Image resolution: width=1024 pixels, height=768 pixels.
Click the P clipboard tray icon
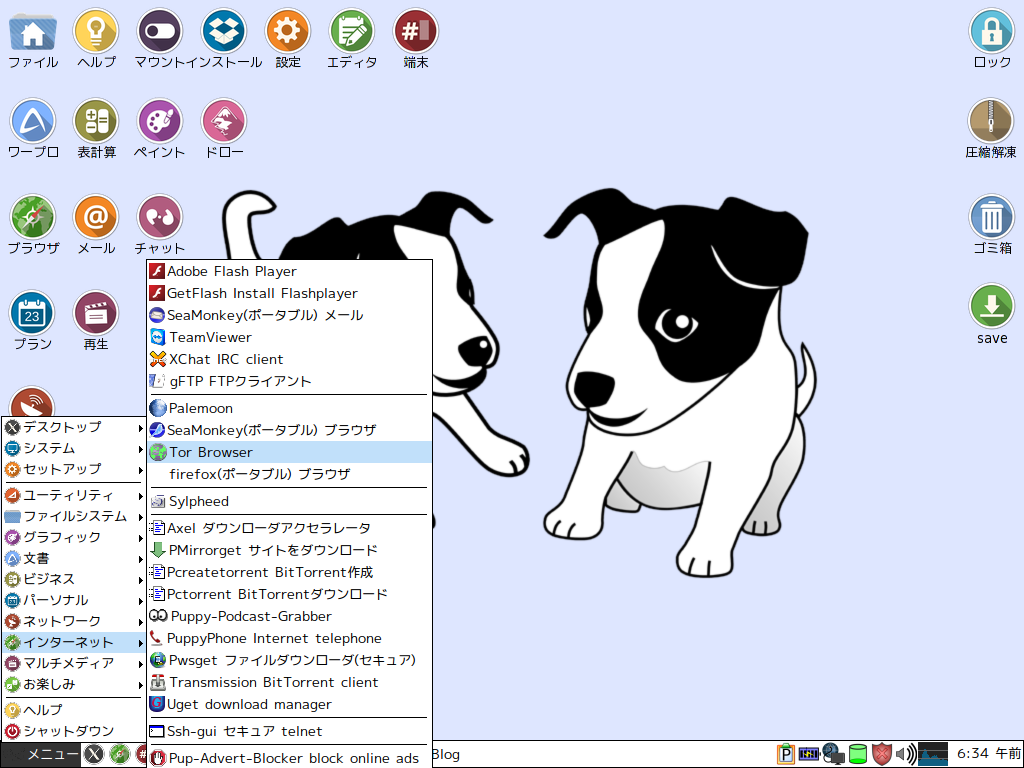pyautogui.click(x=786, y=754)
